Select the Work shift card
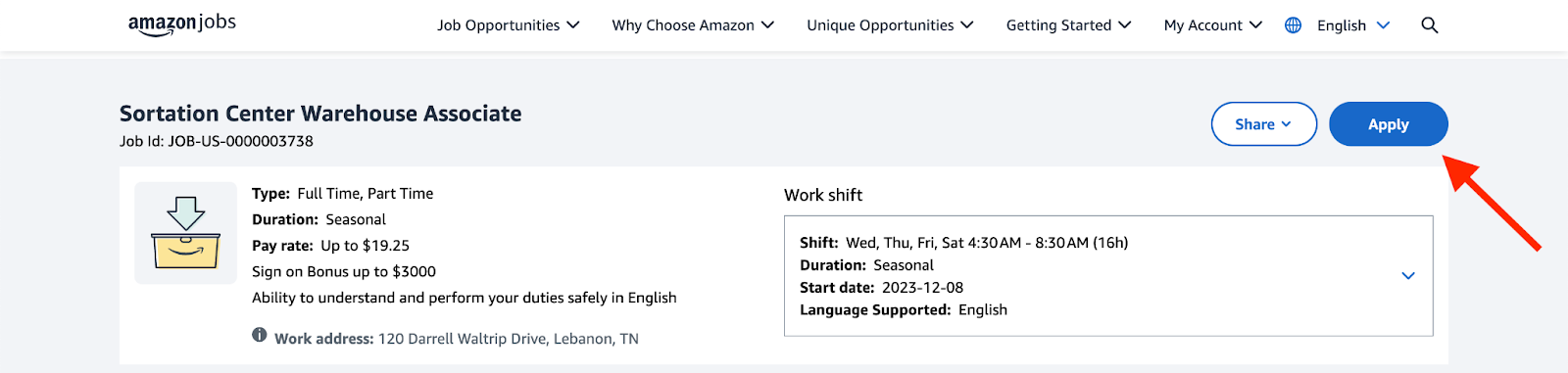The height and width of the screenshot is (373, 1568). [x=1108, y=276]
